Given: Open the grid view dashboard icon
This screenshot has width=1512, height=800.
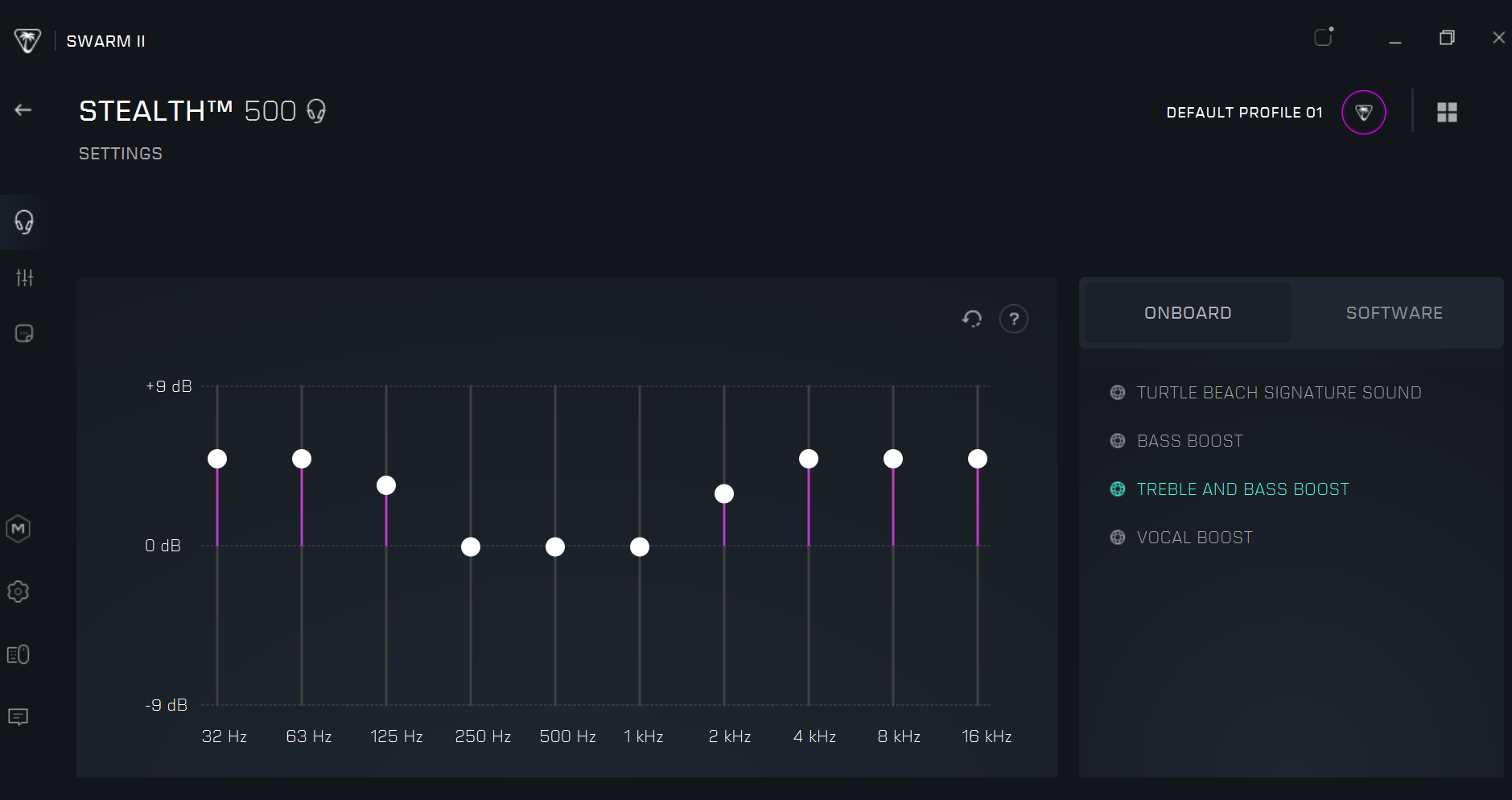Looking at the screenshot, I should [1447, 113].
